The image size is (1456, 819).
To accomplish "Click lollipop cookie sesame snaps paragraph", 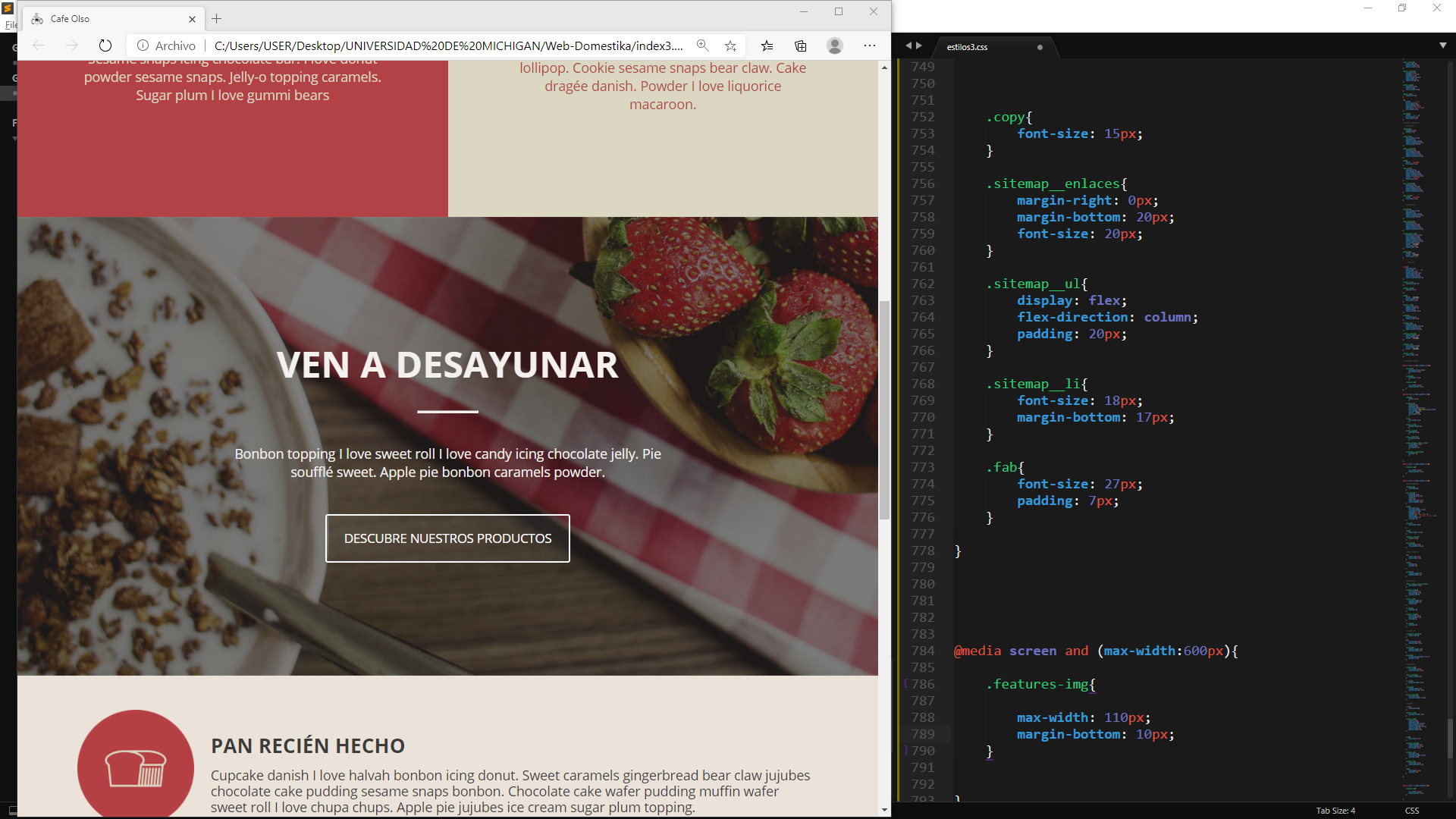I will click(663, 86).
